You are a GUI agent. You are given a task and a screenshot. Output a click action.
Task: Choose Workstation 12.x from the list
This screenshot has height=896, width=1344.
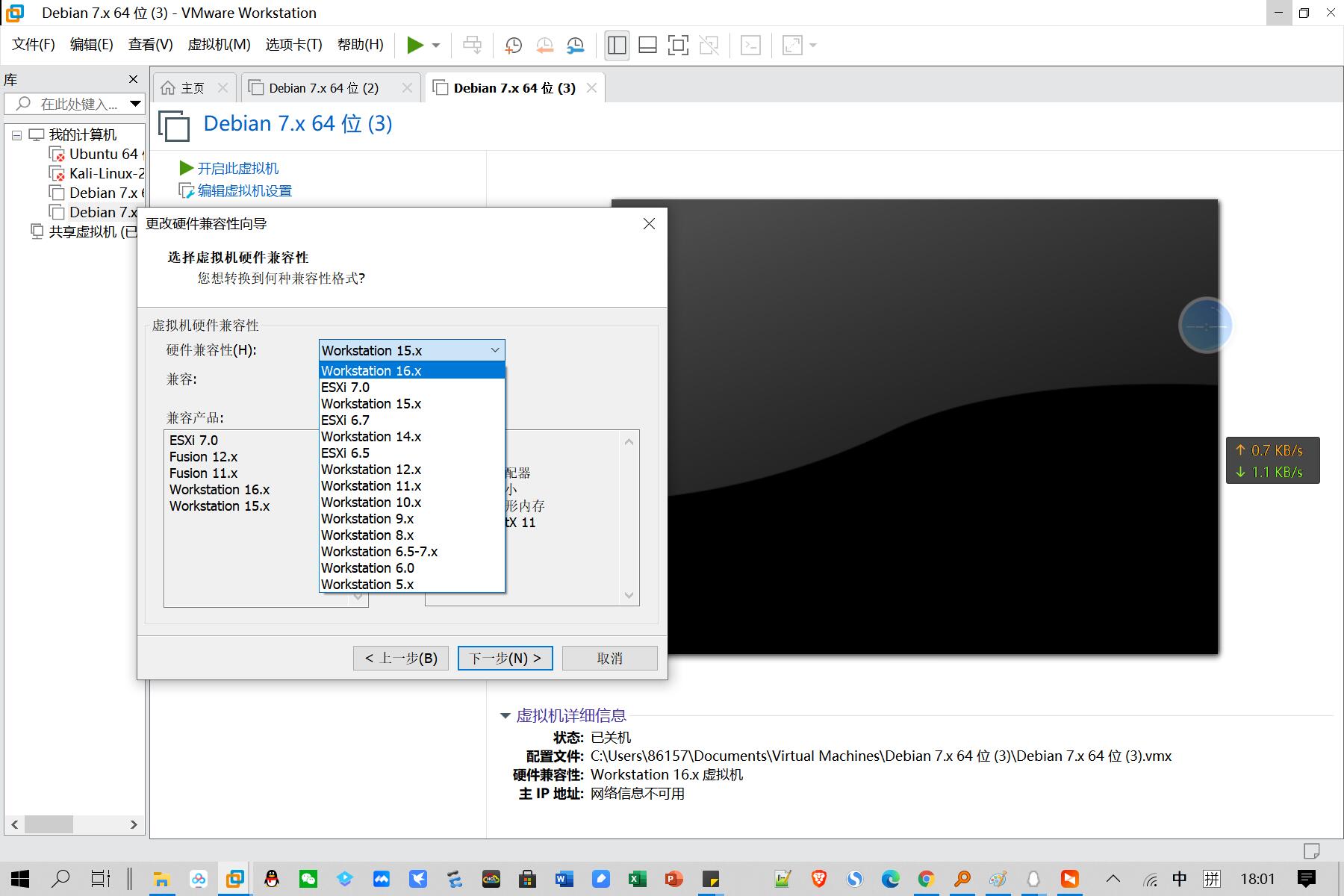(x=412, y=469)
